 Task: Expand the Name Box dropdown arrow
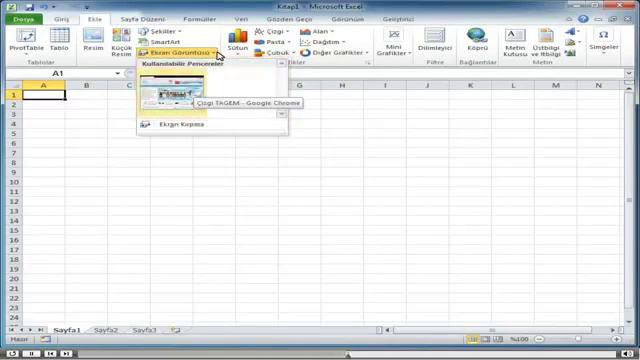click(x=118, y=73)
